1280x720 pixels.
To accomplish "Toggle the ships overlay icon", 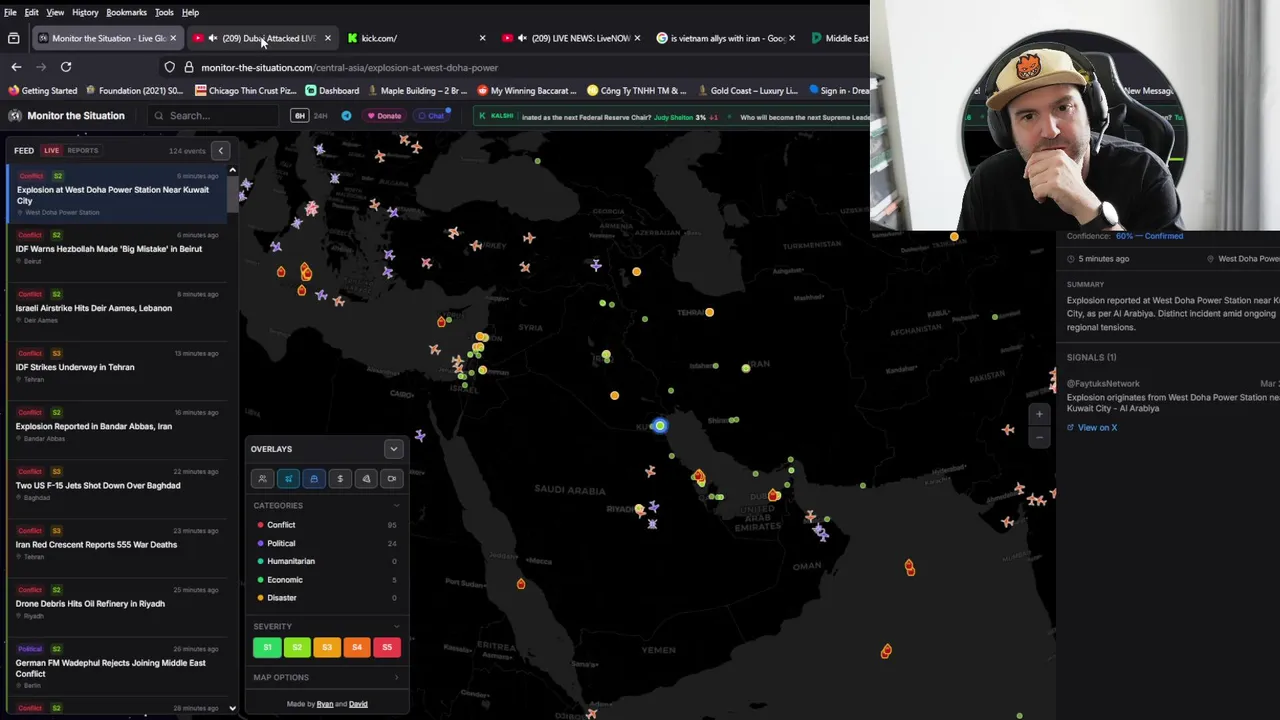I will (x=314, y=479).
